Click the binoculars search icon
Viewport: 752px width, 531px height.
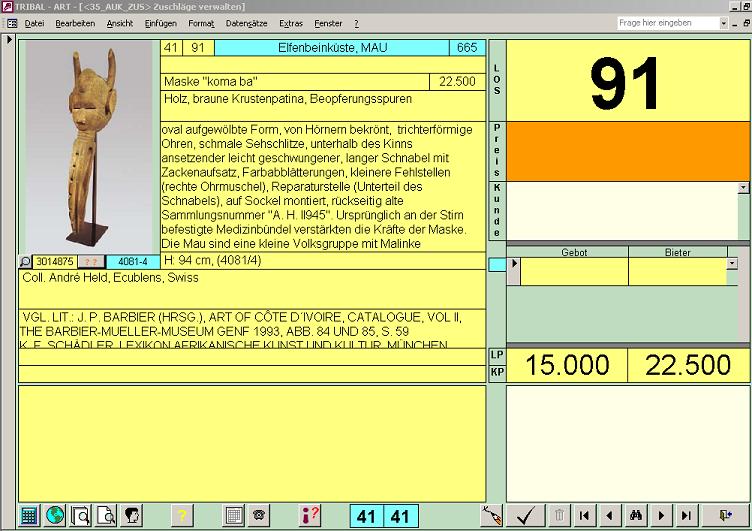point(634,516)
